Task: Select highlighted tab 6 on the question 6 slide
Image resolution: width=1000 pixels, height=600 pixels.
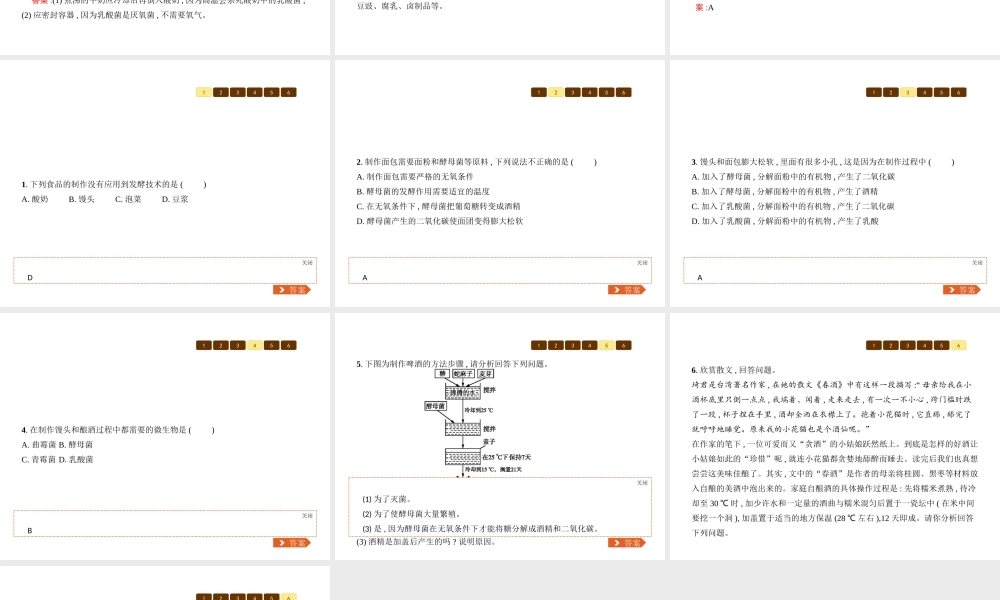Action: click(x=958, y=346)
